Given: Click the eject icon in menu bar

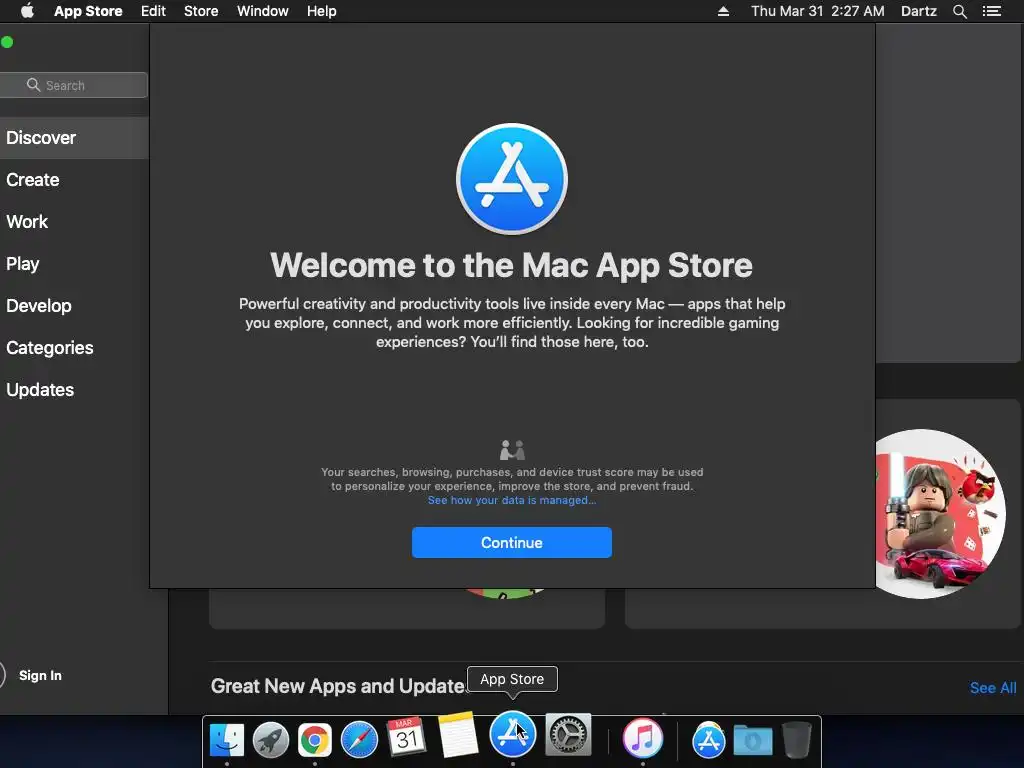Looking at the screenshot, I should point(724,11).
